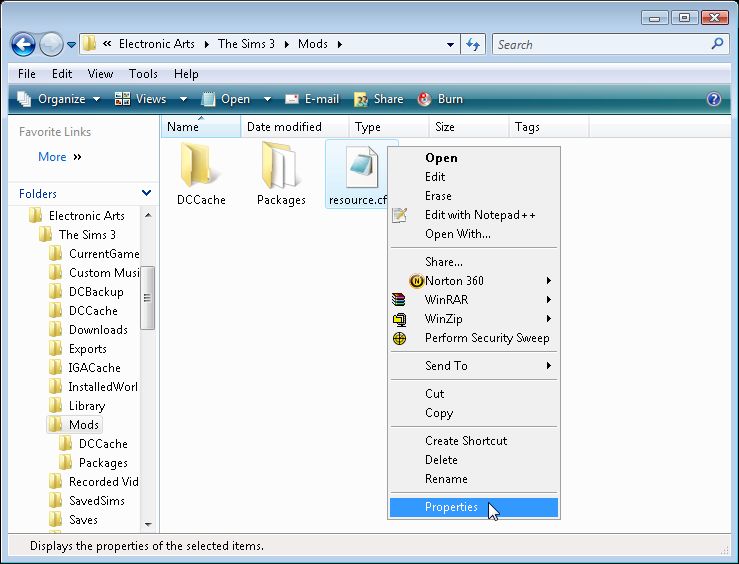Screen dimensions: 739x564
Task: Select Electronic Arts in folder tree
Action: coord(87,216)
